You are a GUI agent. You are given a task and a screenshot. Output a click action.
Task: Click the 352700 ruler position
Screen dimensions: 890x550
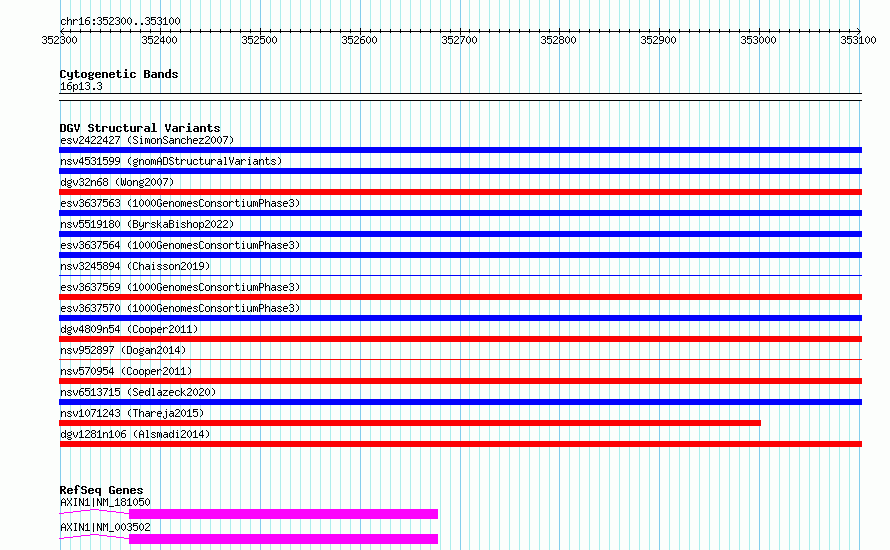click(459, 40)
